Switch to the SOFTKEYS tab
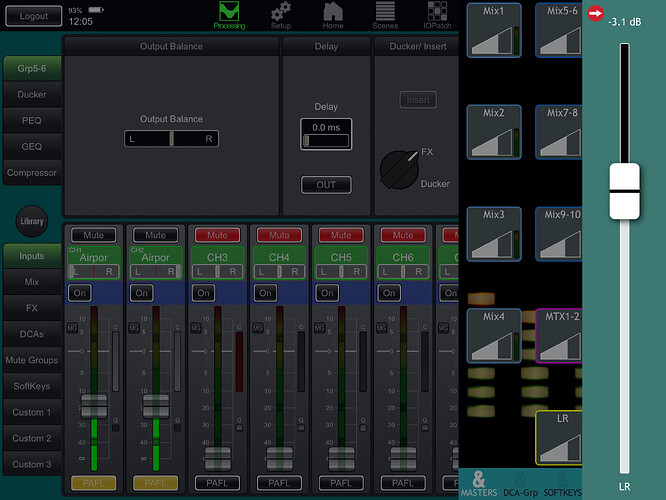This screenshot has height=500, width=666. pos(562,484)
